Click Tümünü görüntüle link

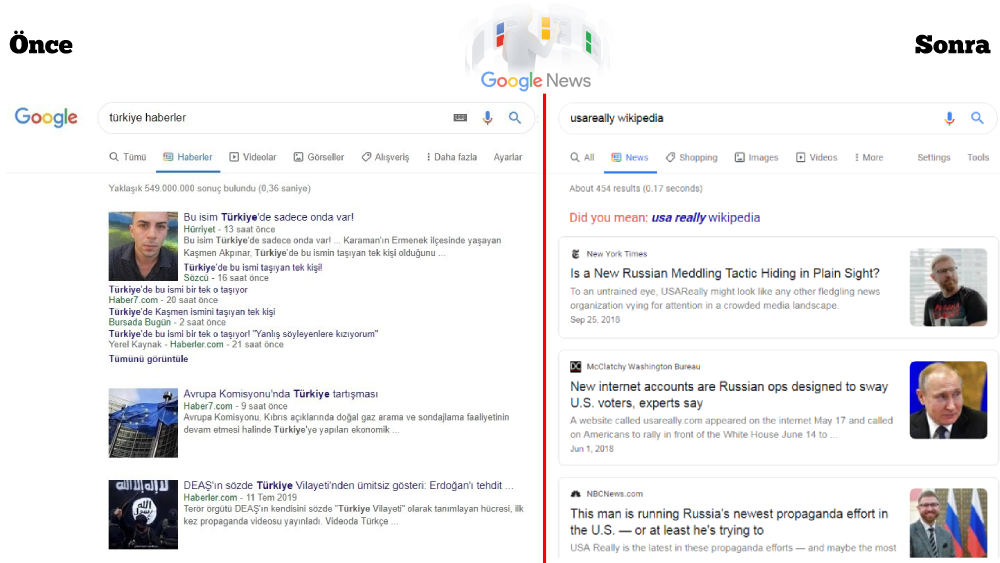[x=148, y=359]
